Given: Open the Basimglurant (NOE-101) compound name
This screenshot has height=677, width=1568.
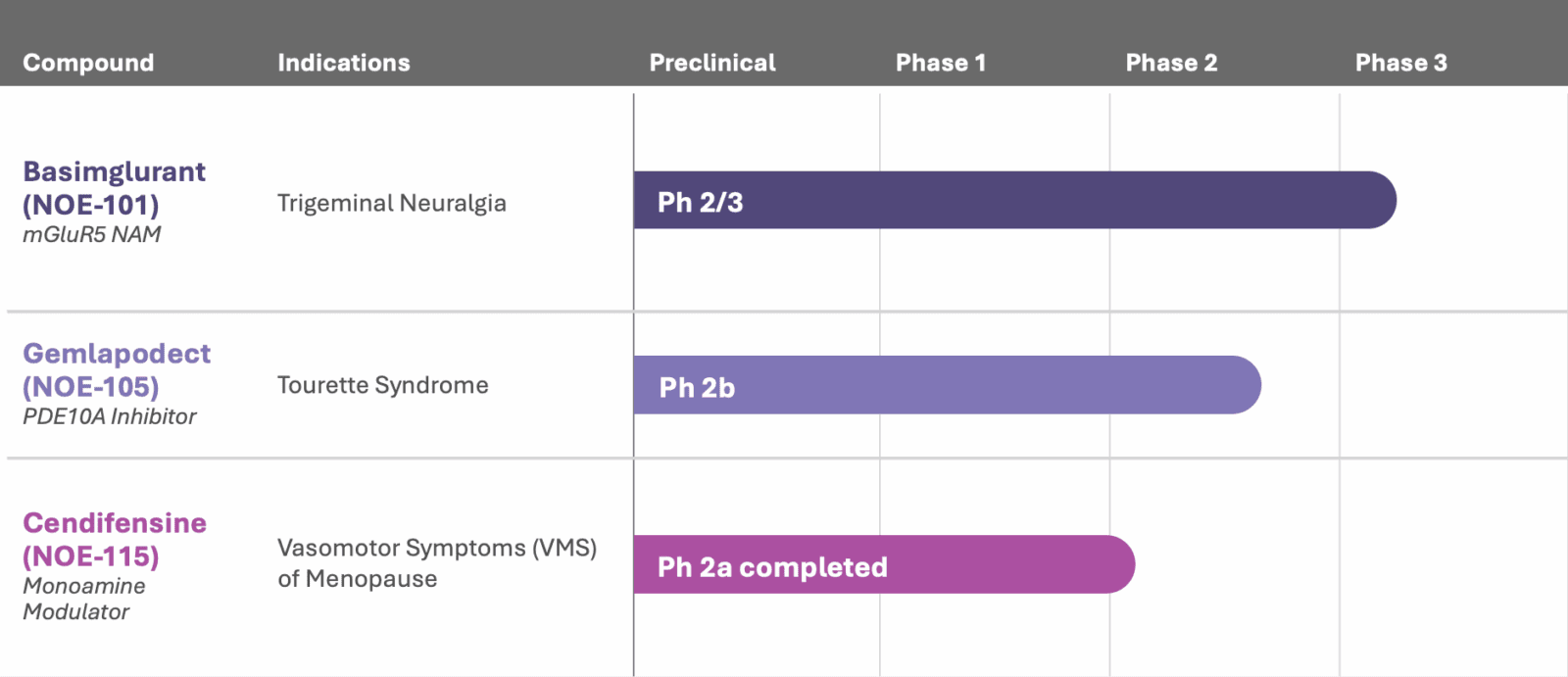Looking at the screenshot, I should (x=114, y=188).
